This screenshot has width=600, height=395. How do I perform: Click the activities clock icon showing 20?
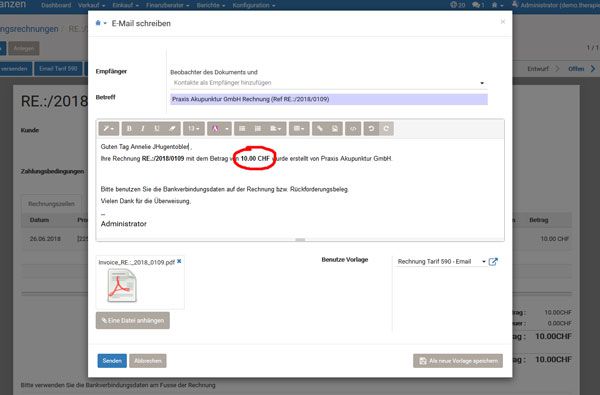pyautogui.click(x=458, y=5)
